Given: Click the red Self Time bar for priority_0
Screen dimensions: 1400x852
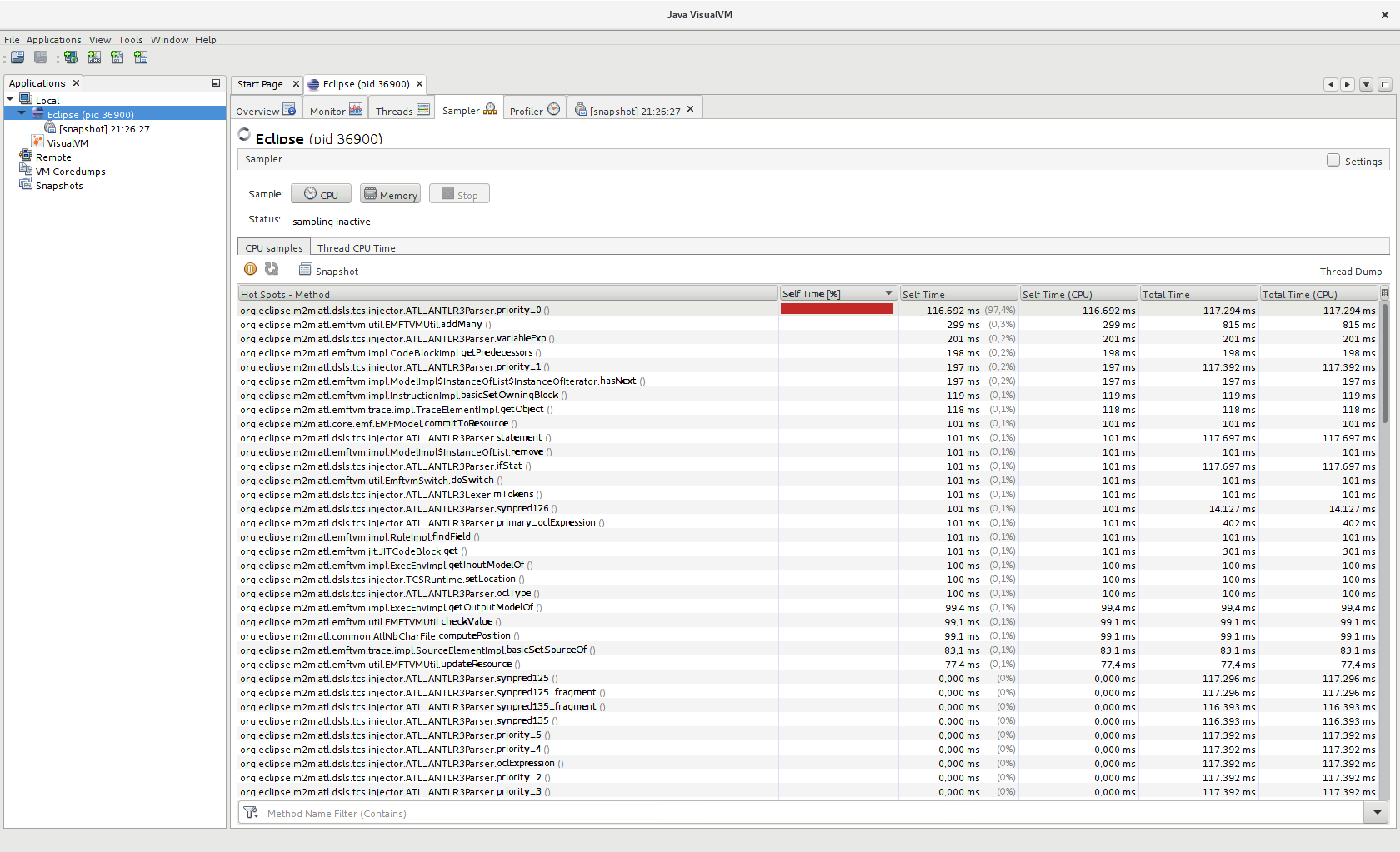Looking at the screenshot, I should tap(837, 309).
